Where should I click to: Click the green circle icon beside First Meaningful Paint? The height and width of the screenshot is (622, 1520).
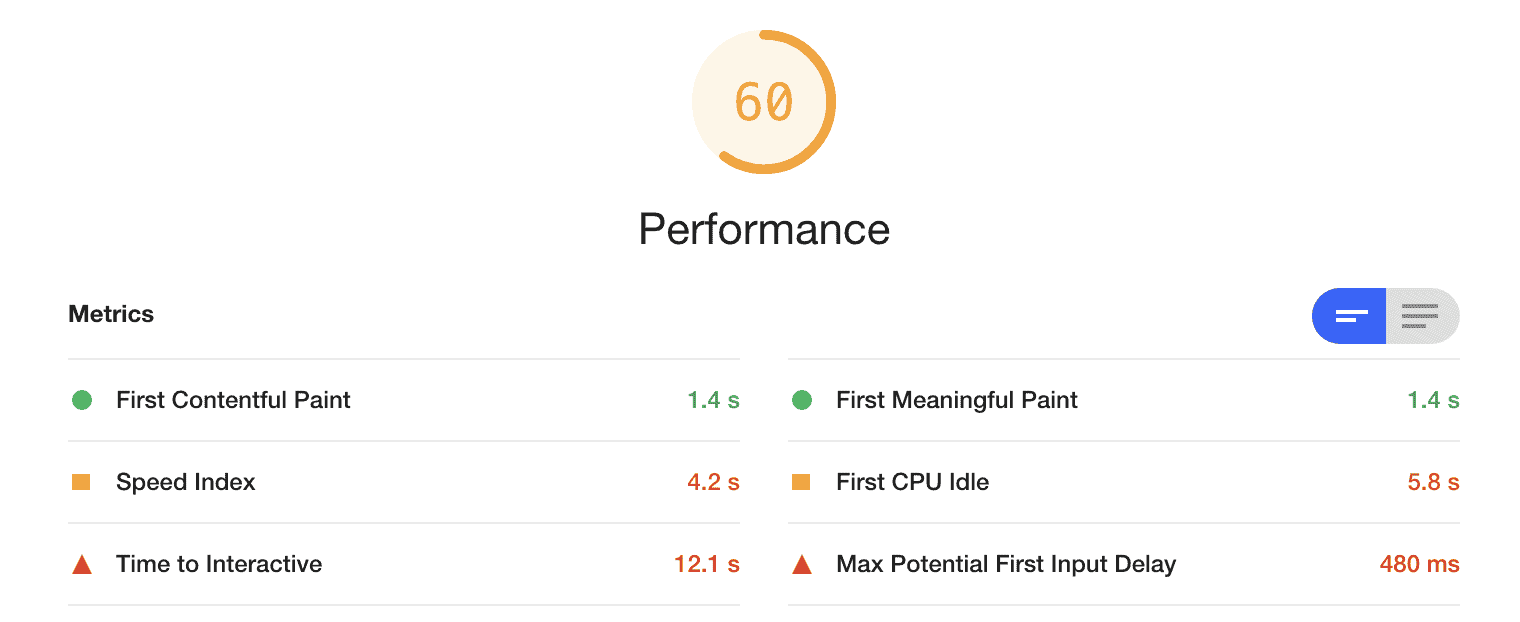[803, 400]
